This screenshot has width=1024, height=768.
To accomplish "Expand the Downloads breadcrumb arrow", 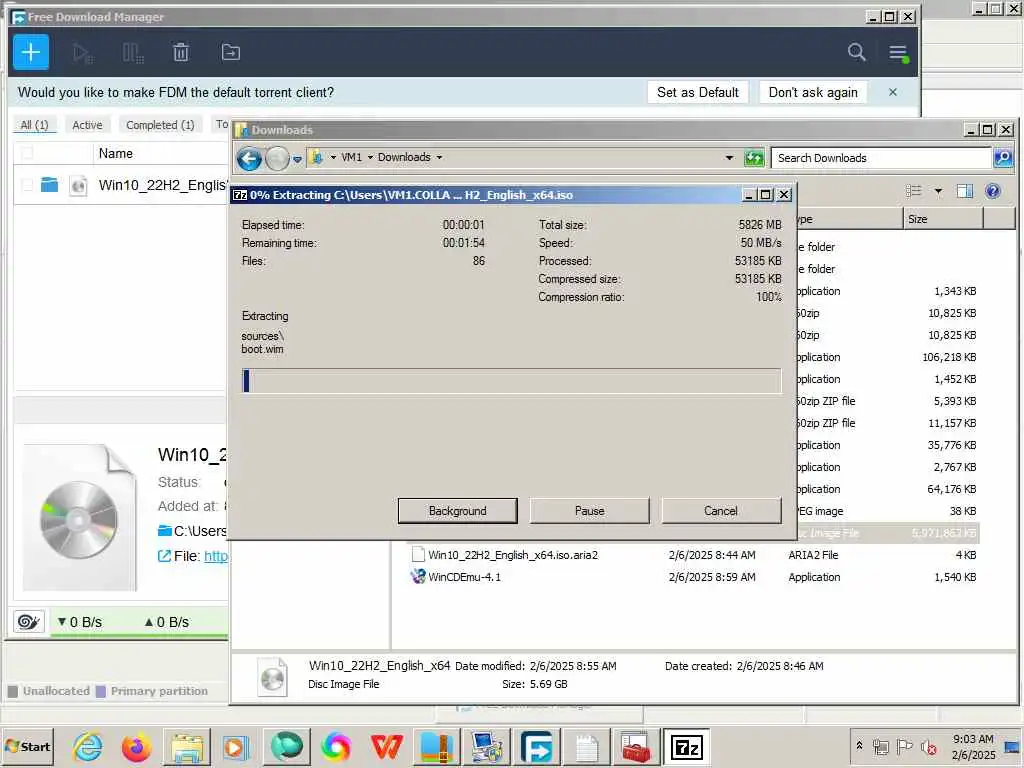I will pos(439,157).
